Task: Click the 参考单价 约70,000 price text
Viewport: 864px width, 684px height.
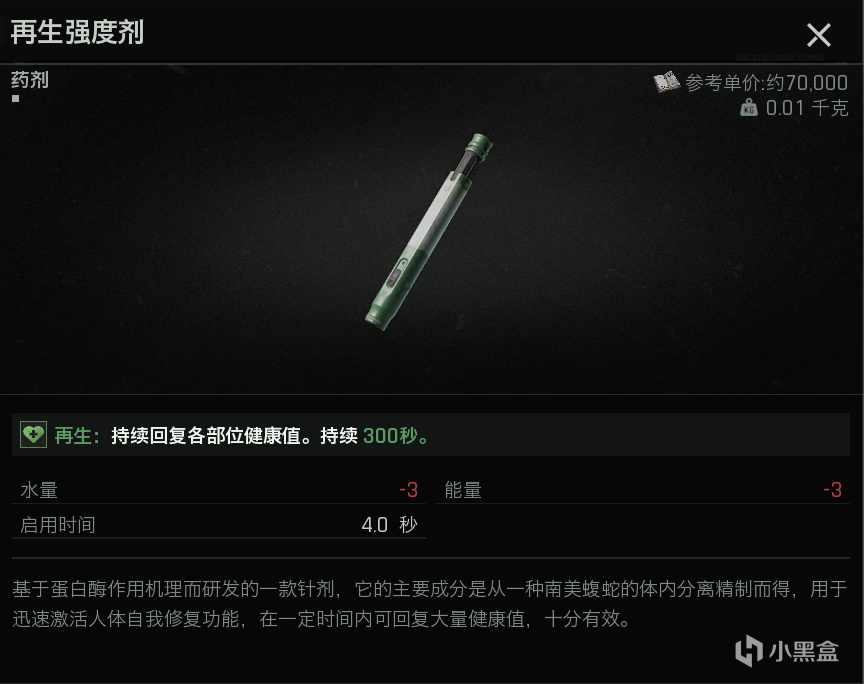Action: tap(766, 83)
